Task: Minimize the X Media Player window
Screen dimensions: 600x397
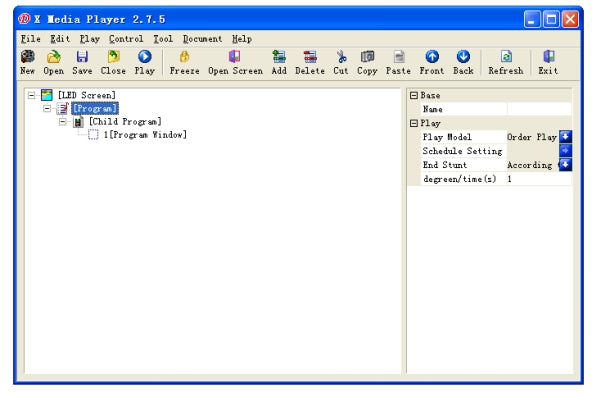Action: 532,19
